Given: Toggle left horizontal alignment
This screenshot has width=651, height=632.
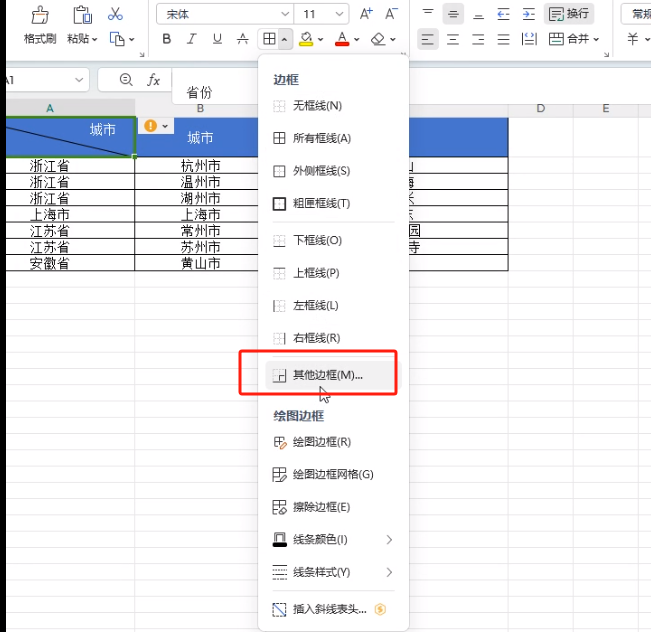Looking at the screenshot, I should tap(428, 39).
